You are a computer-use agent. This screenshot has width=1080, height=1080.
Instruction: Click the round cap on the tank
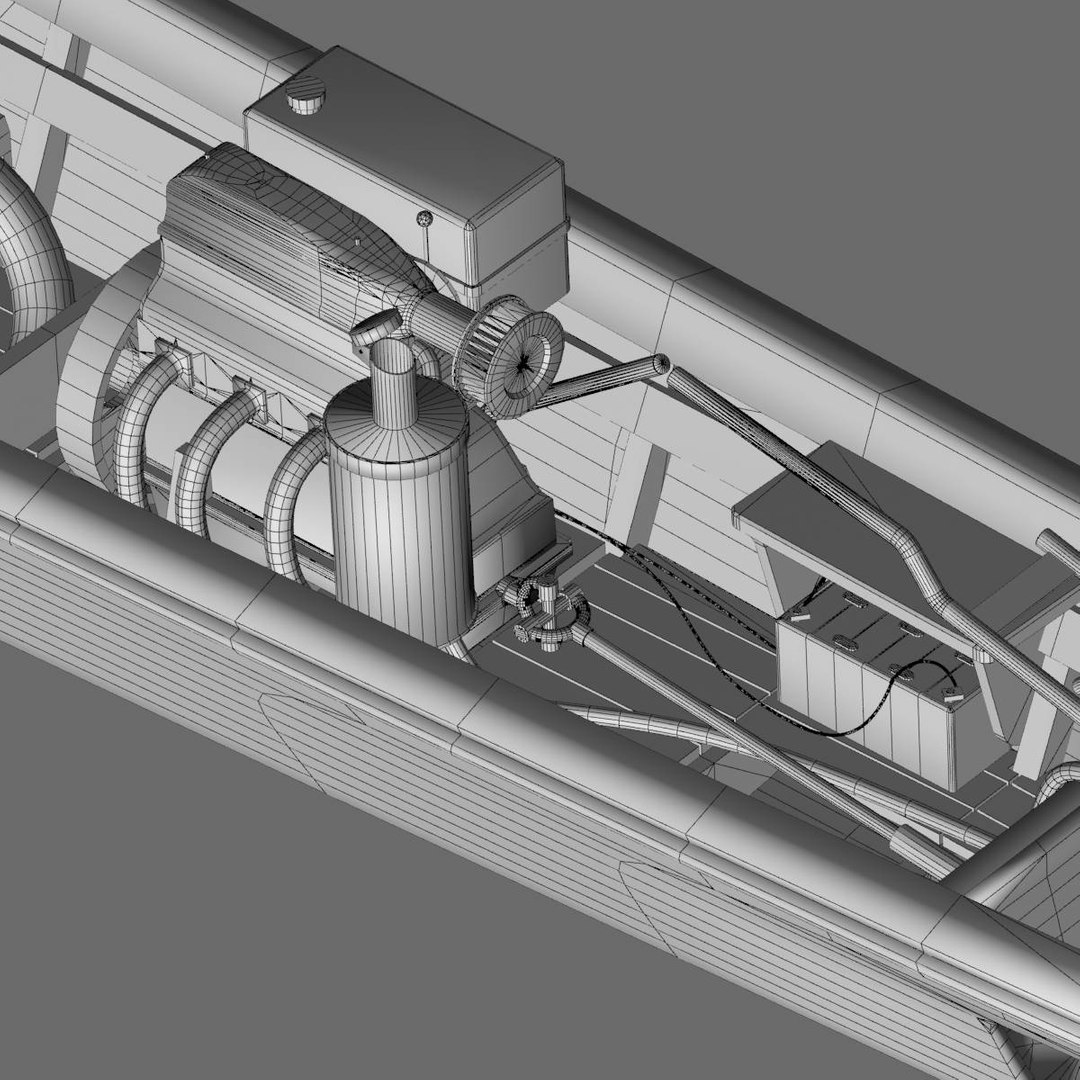point(306,94)
